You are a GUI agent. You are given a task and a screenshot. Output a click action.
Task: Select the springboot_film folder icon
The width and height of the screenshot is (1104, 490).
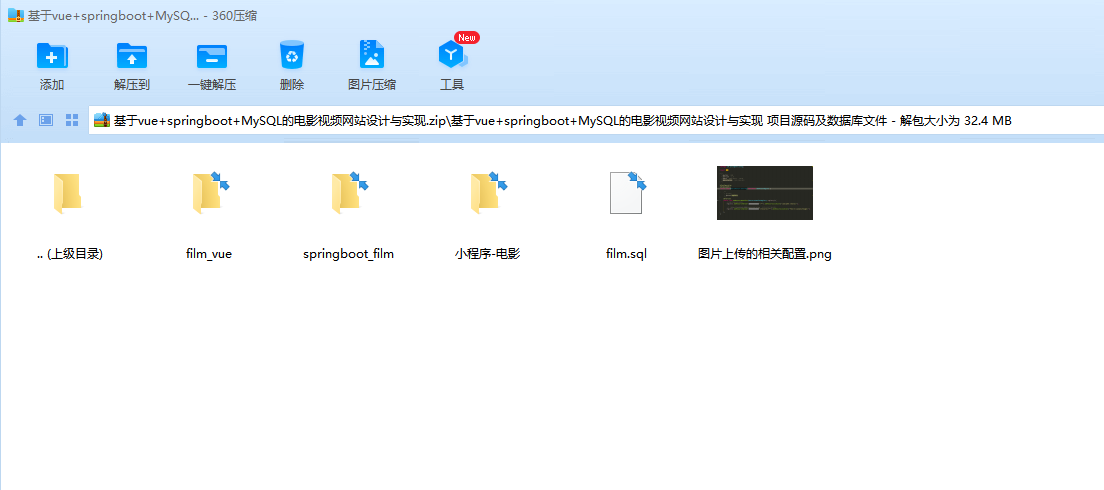348,194
